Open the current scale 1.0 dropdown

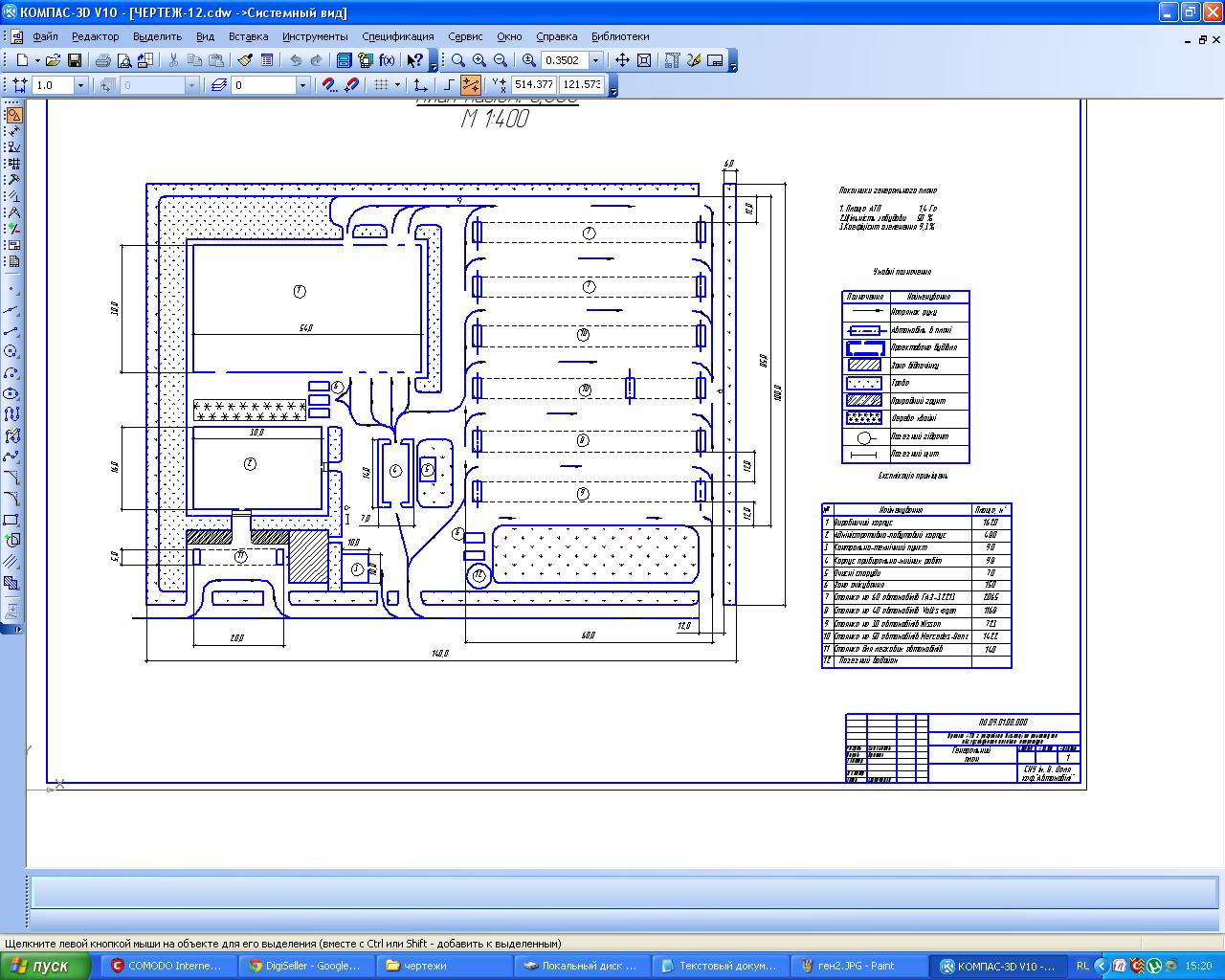click(80, 85)
